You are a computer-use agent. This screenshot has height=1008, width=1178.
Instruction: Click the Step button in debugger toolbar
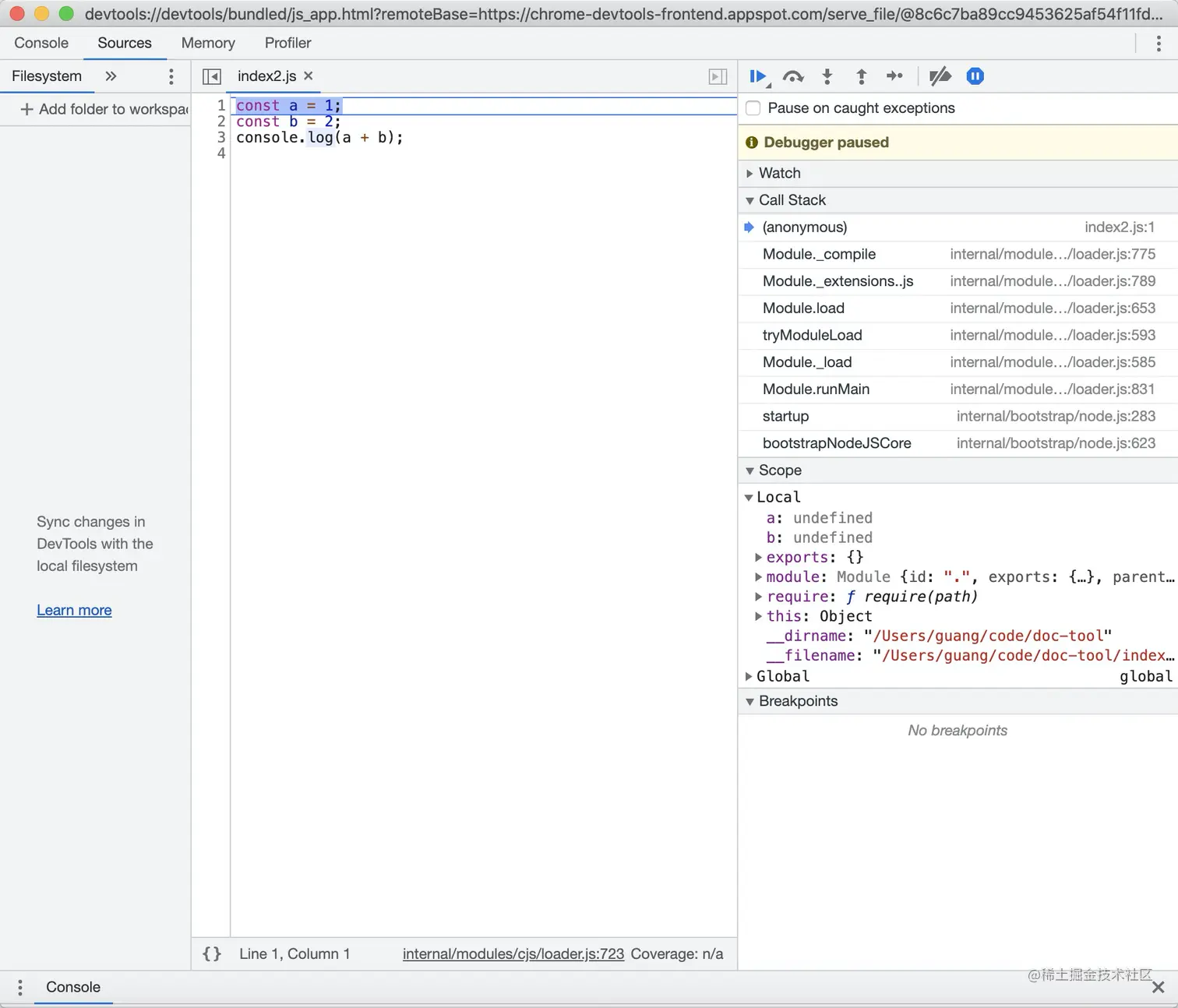pos(894,76)
